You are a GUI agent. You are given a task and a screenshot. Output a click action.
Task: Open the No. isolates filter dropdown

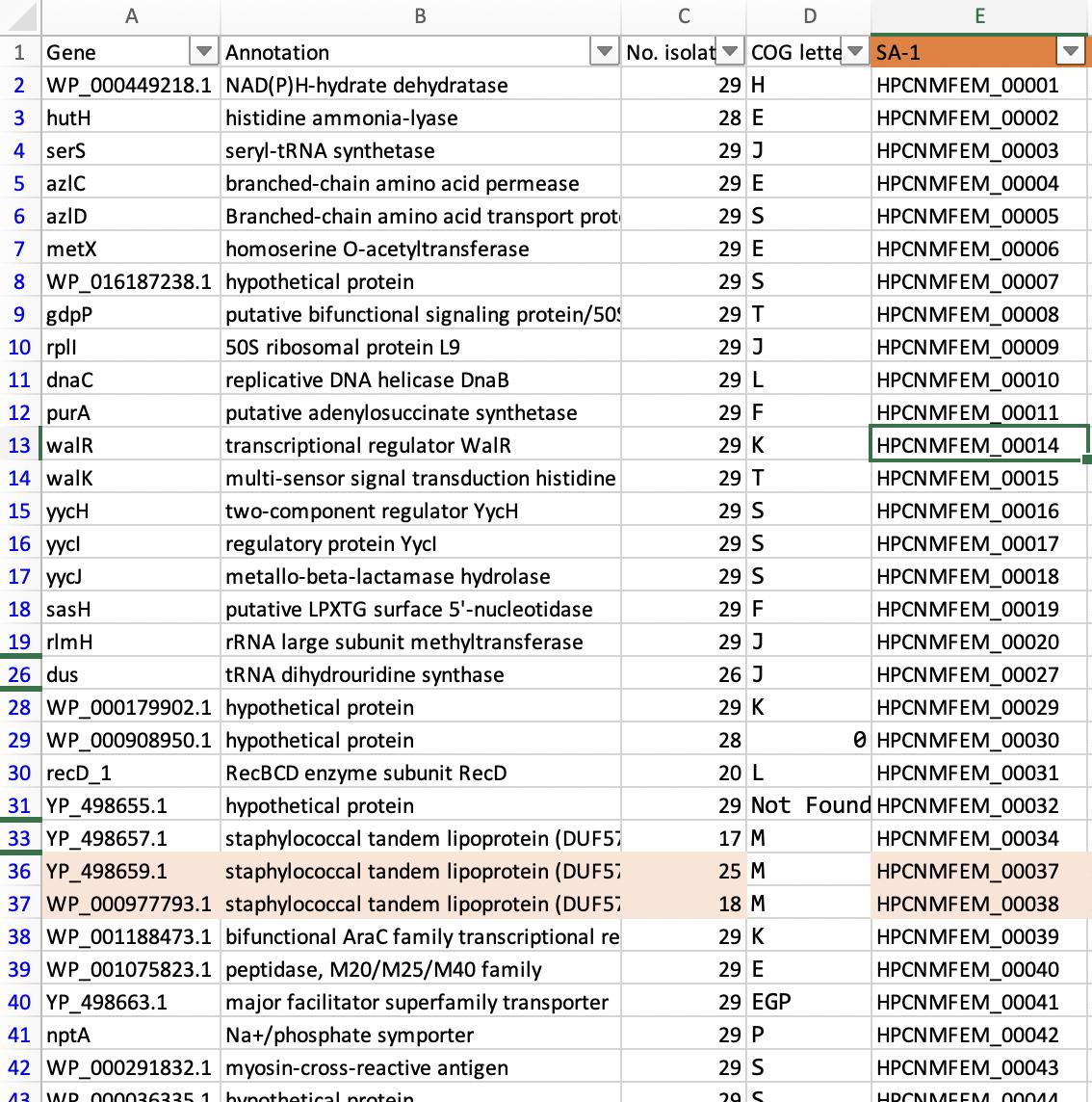pos(729,51)
